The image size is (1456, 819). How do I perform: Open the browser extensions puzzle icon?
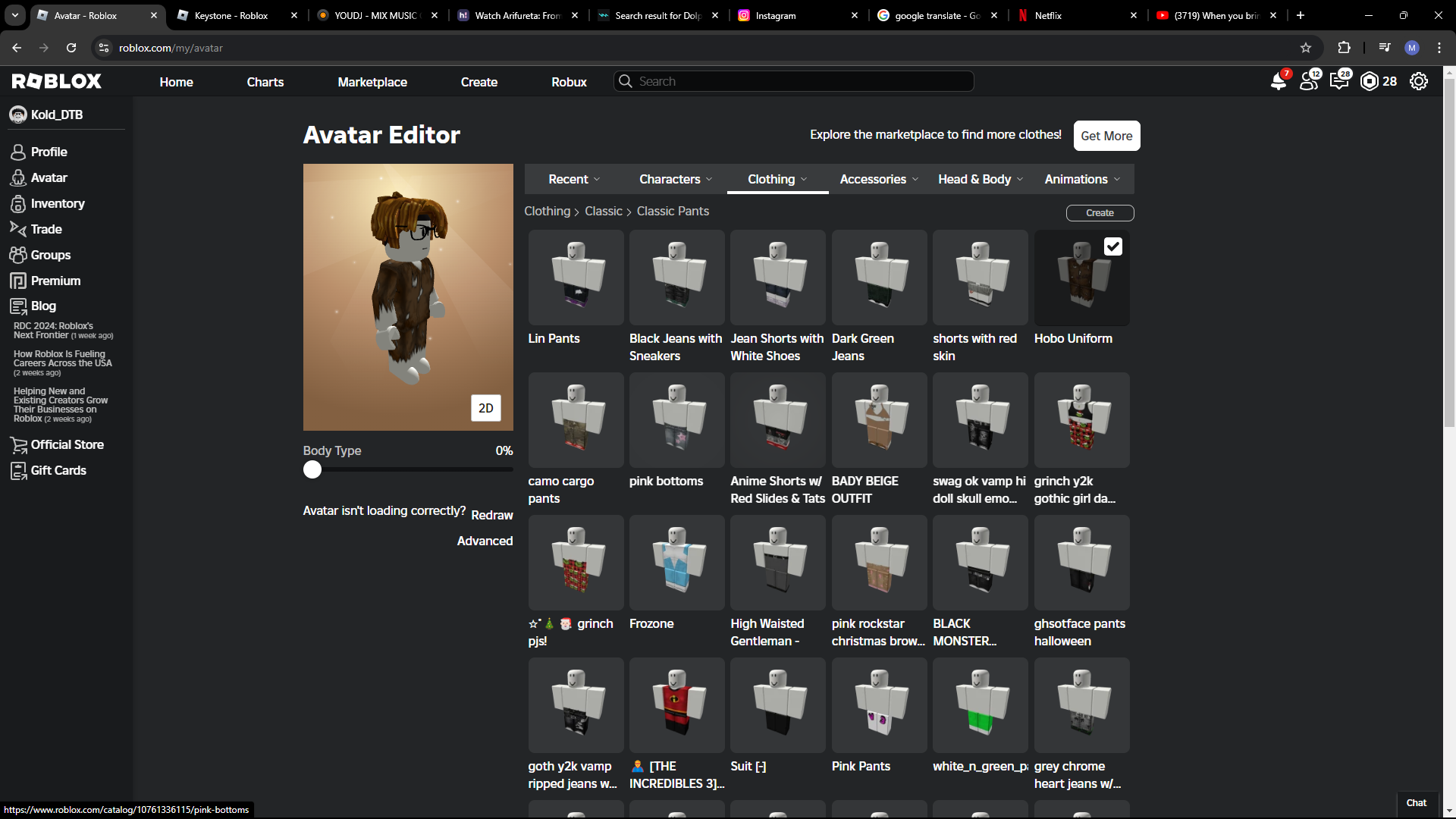click(x=1344, y=48)
